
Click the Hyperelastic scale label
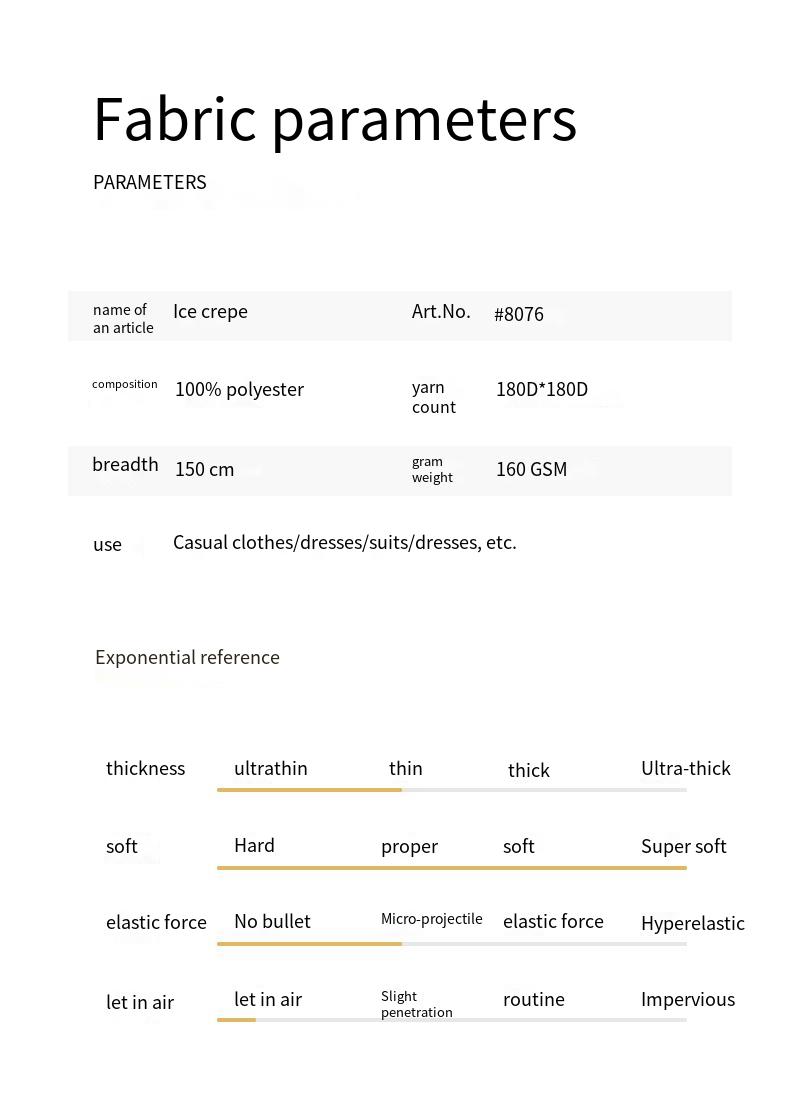(x=692, y=924)
